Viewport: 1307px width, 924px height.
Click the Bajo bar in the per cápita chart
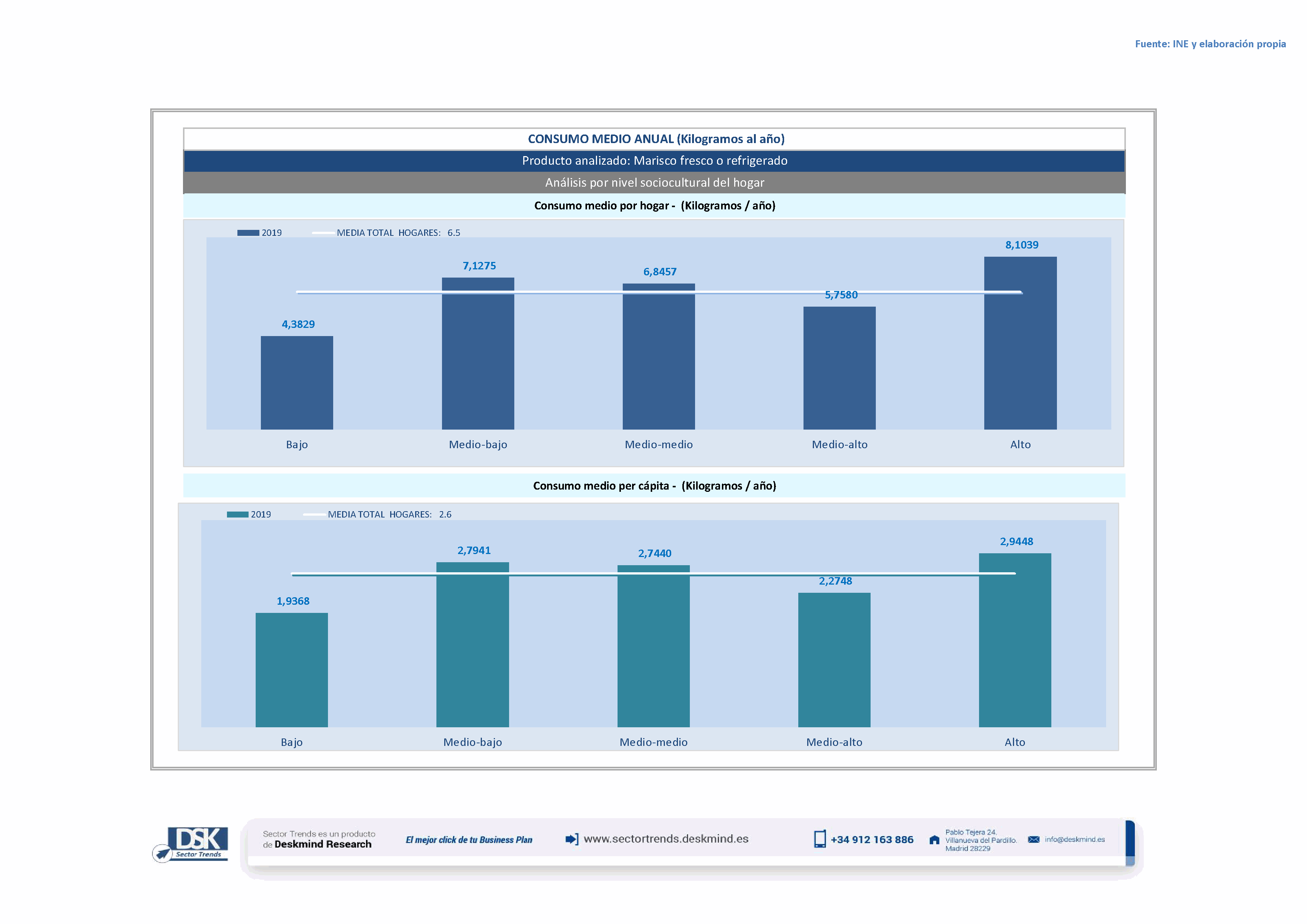point(291,670)
